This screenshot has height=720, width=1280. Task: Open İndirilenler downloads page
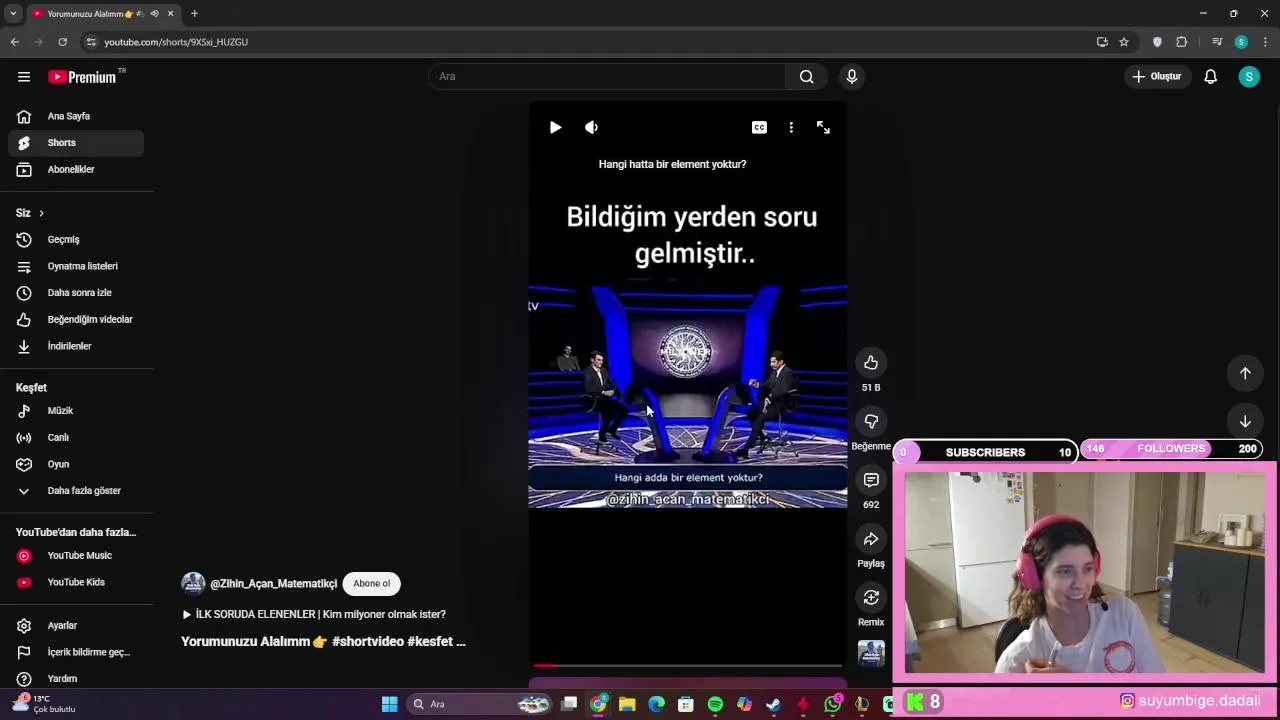pos(76,346)
